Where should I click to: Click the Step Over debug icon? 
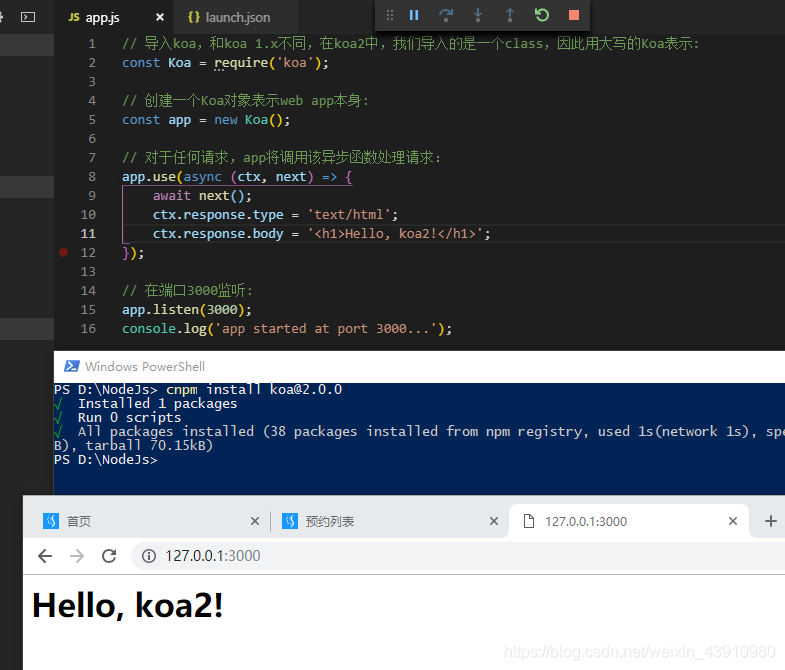(446, 15)
